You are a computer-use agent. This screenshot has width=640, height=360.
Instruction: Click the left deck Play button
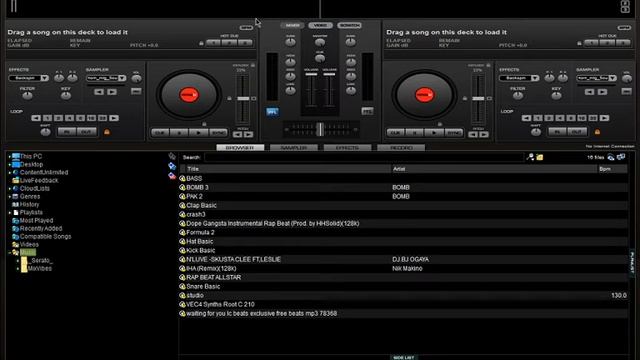click(x=198, y=133)
